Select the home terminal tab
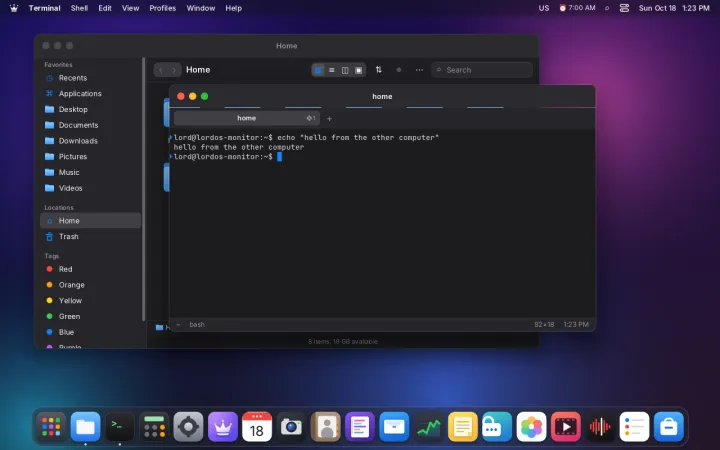This screenshot has height=450, width=720. (x=247, y=118)
